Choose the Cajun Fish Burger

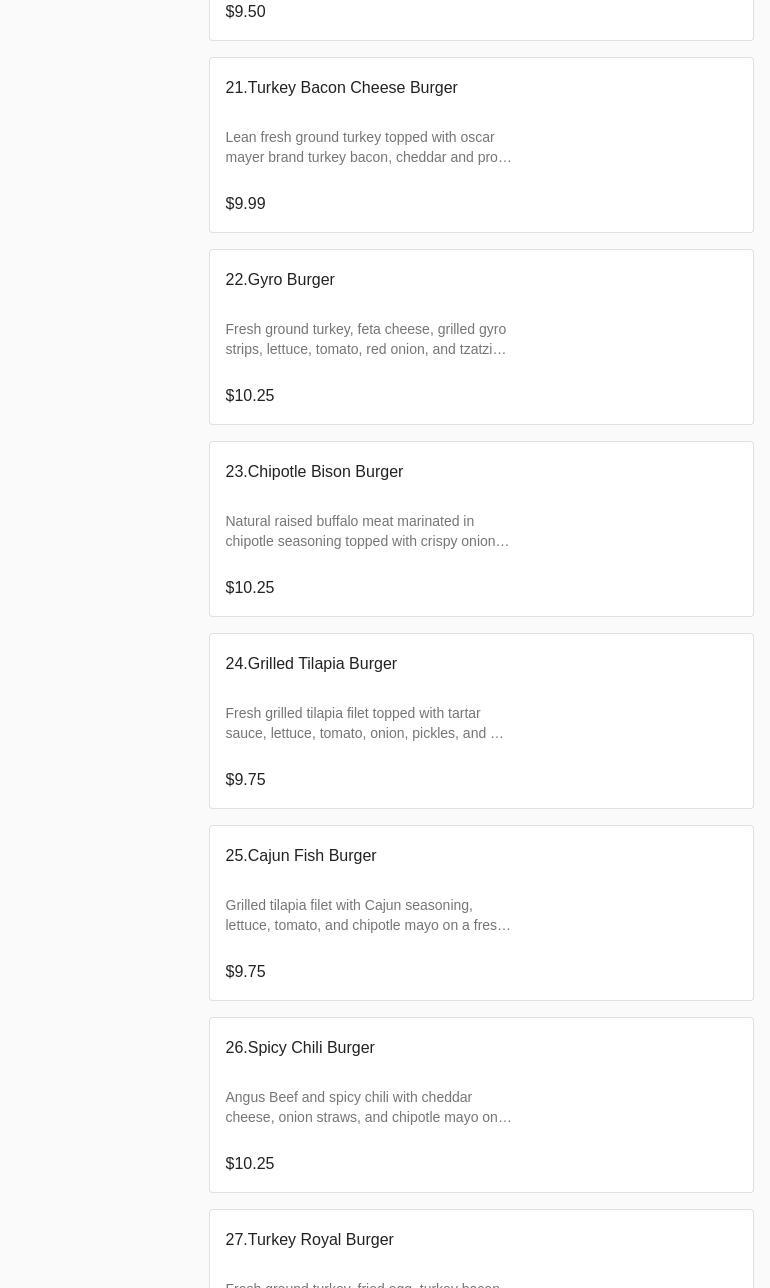coord(301,856)
